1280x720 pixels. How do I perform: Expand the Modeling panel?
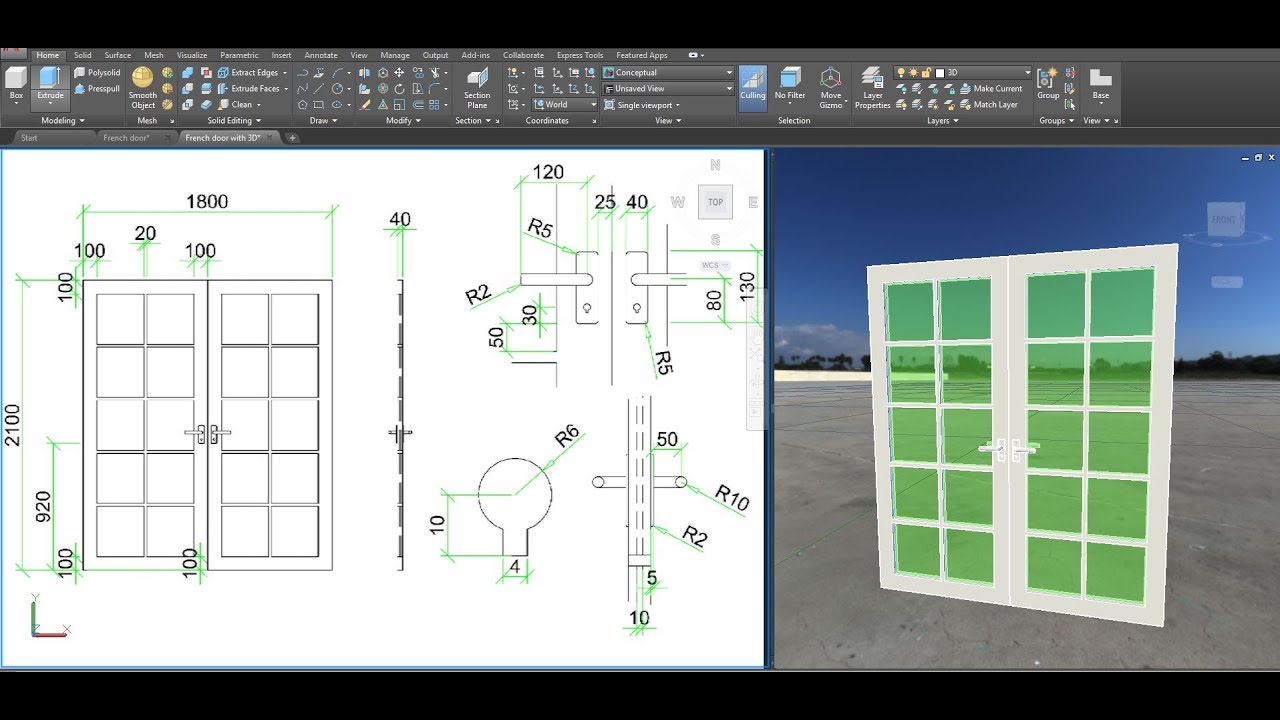pyautogui.click(x=63, y=121)
